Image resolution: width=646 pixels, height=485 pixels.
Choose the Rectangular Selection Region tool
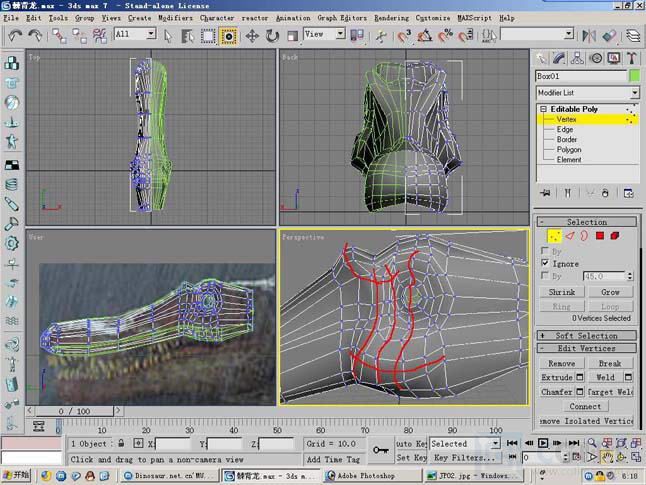[x=208, y=36]
